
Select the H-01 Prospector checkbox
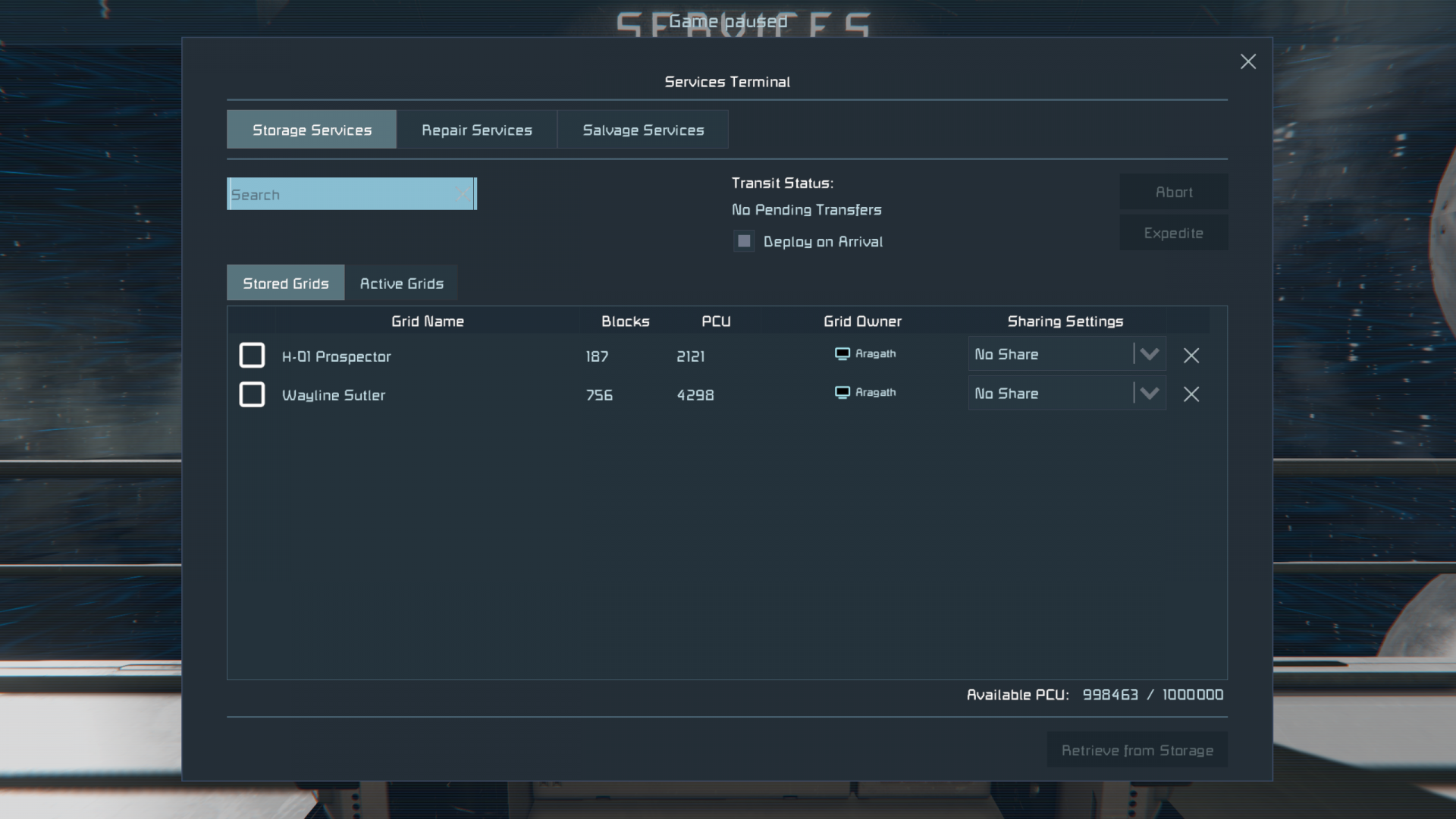click(x=252, y=355)
